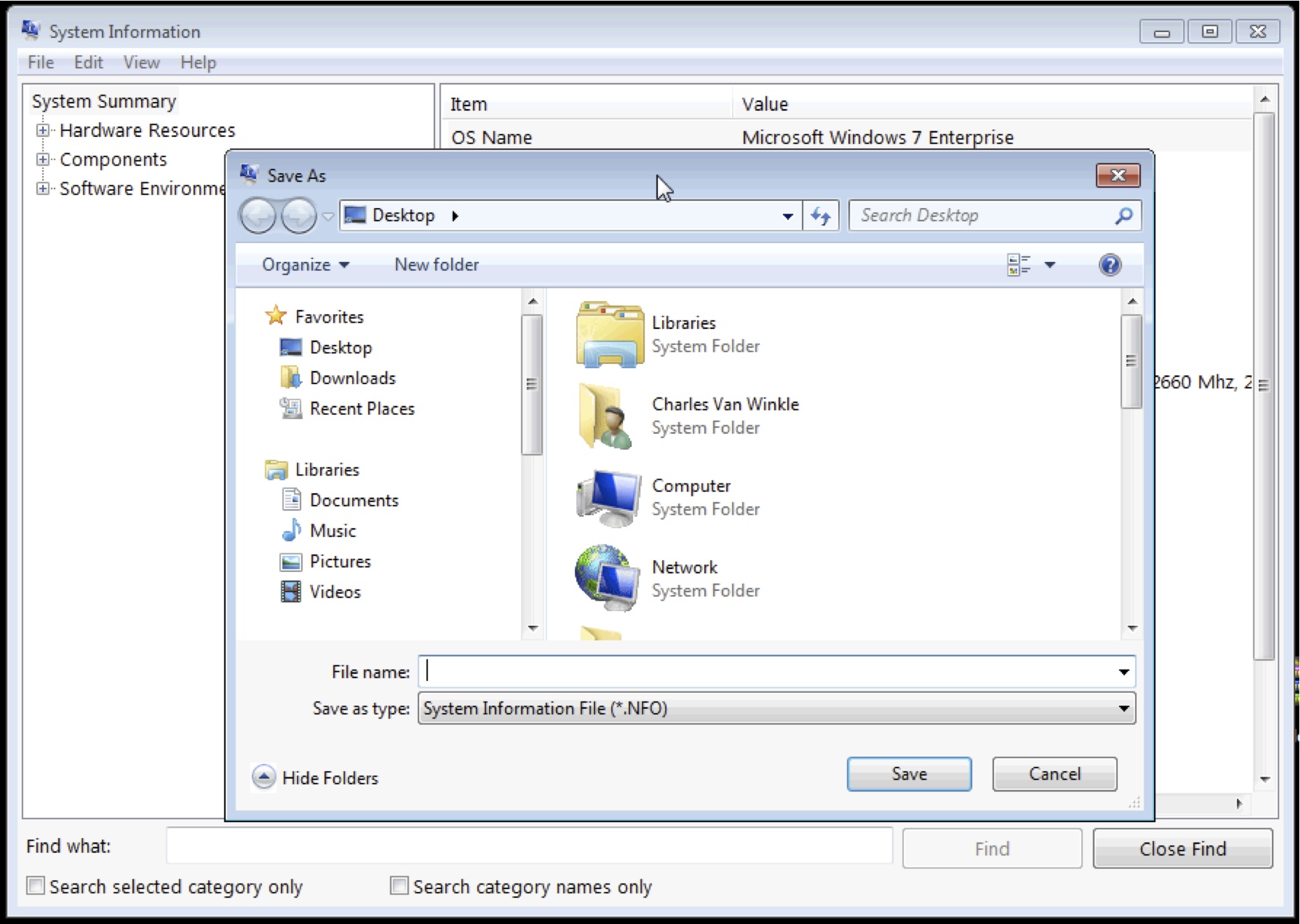
Task: Open the Save as type combo box
Action: (x=776, y=708)
